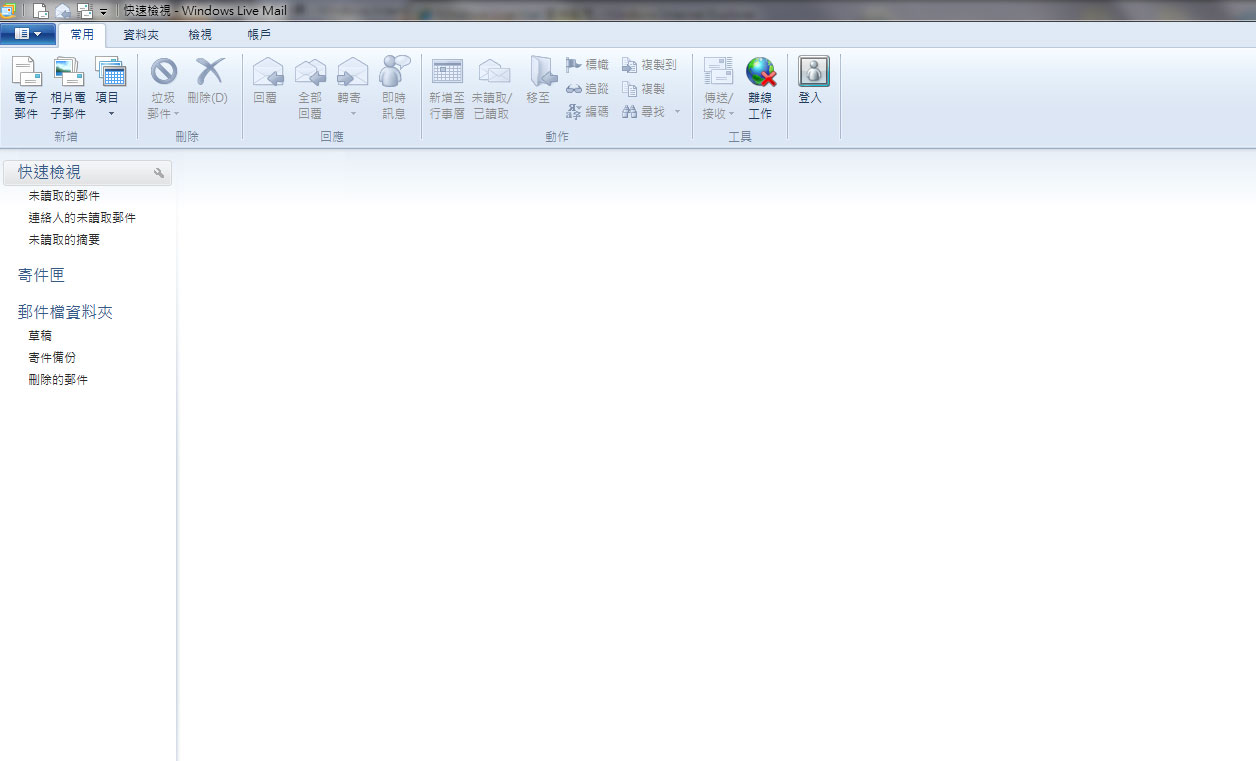
Task: Switch to the 常用 ribbon tab
Action: 82,35
